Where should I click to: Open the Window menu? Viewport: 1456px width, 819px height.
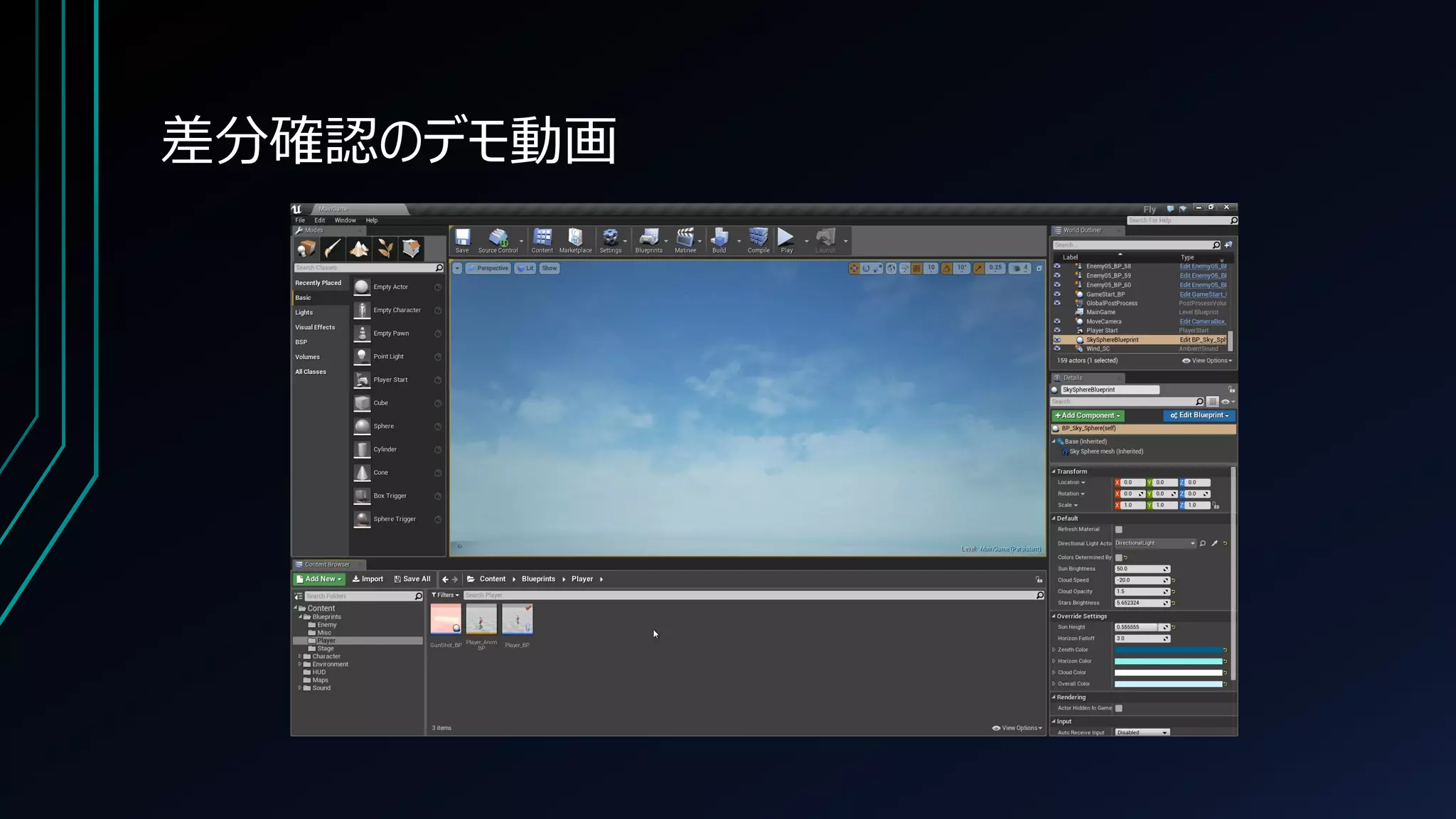coord(346,220)
